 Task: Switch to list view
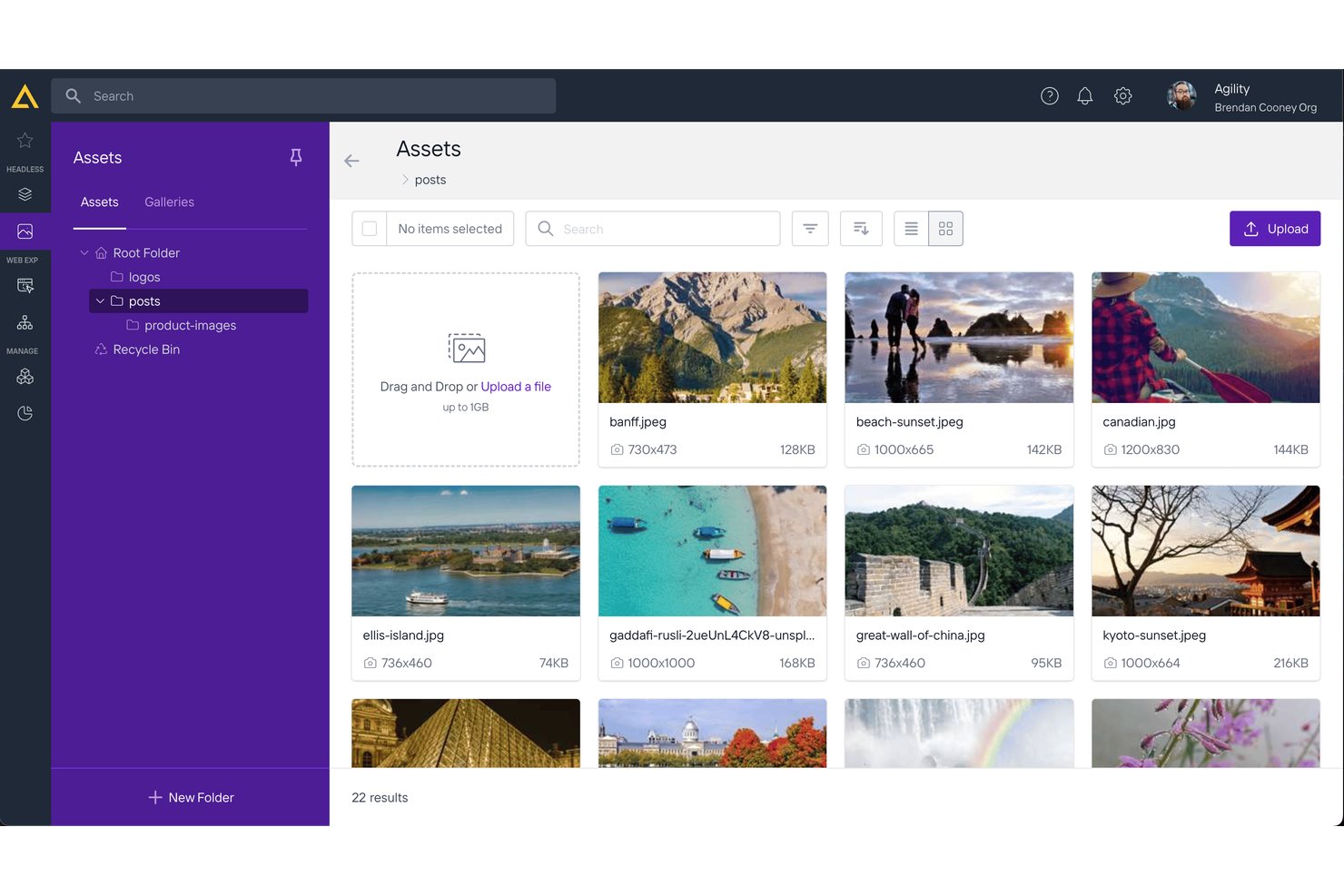912,229
